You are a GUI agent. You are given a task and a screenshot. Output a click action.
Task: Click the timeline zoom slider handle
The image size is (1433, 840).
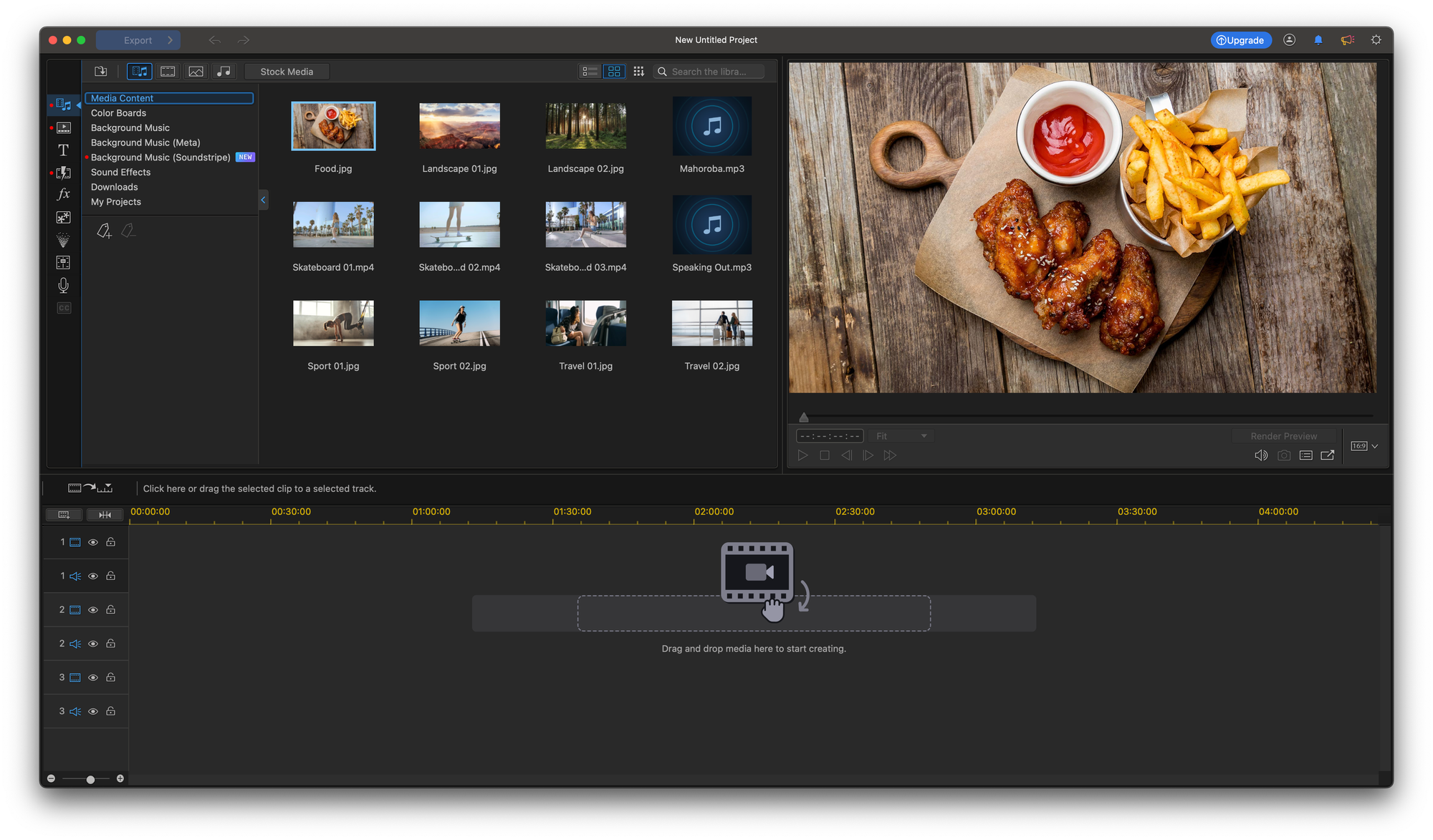click(90, 779)
